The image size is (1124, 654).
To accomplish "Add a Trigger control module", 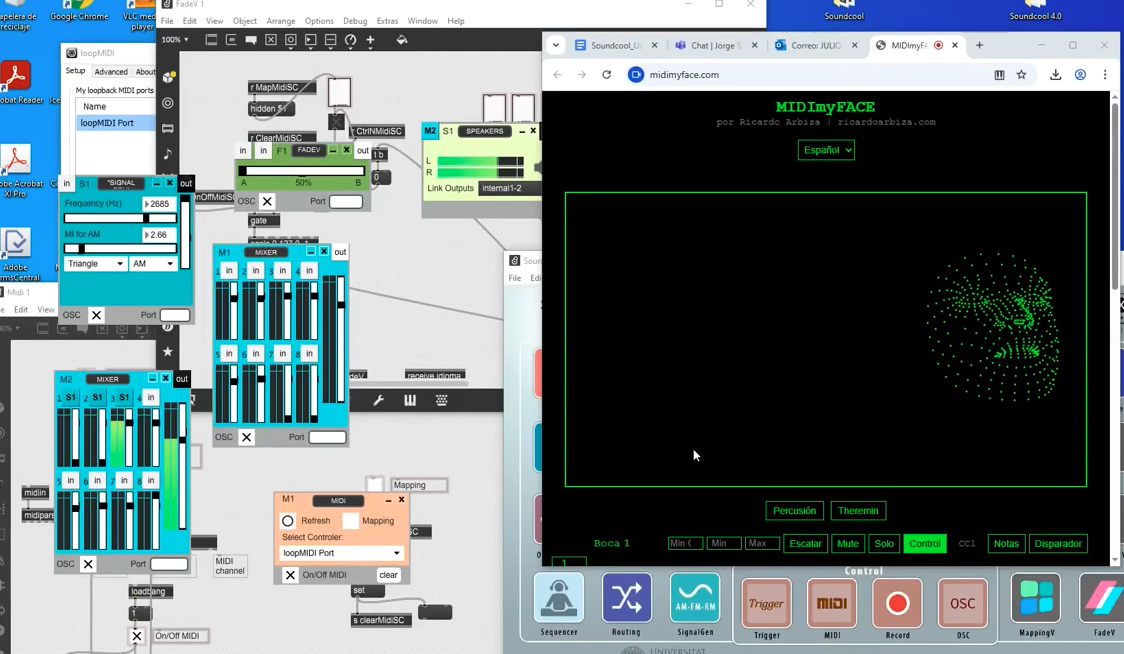I will coord(766,604).
